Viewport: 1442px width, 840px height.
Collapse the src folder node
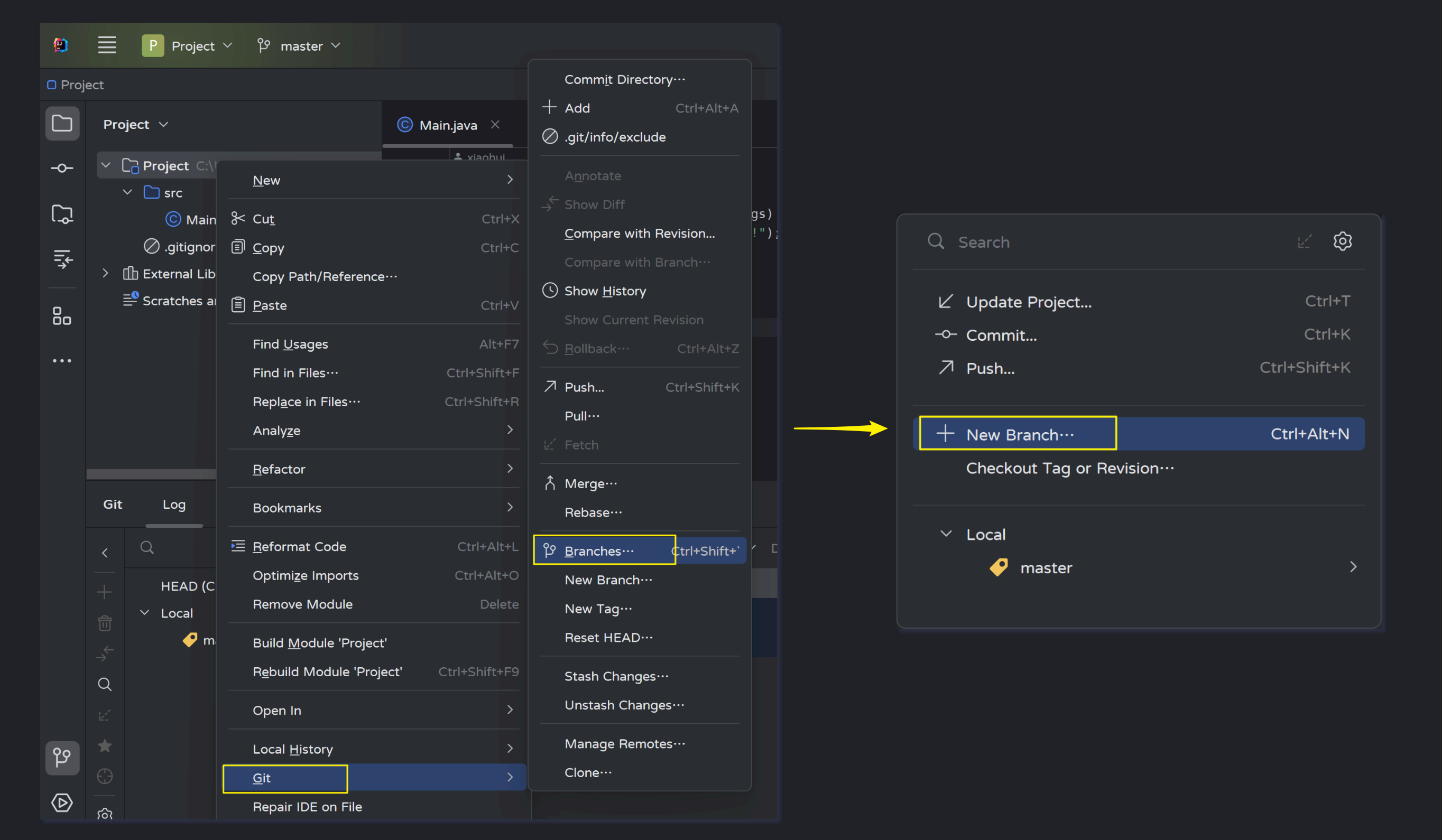pos(127,193)
